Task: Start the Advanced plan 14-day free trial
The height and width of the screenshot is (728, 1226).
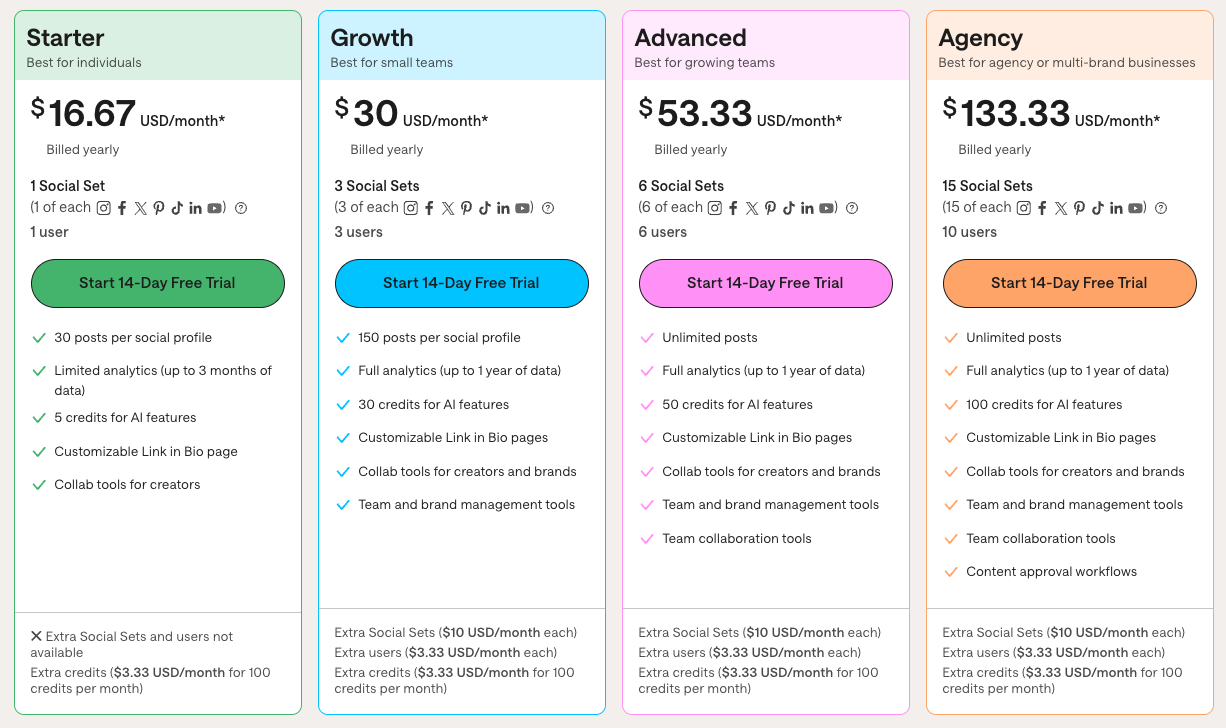Action: tap(765, 283)
